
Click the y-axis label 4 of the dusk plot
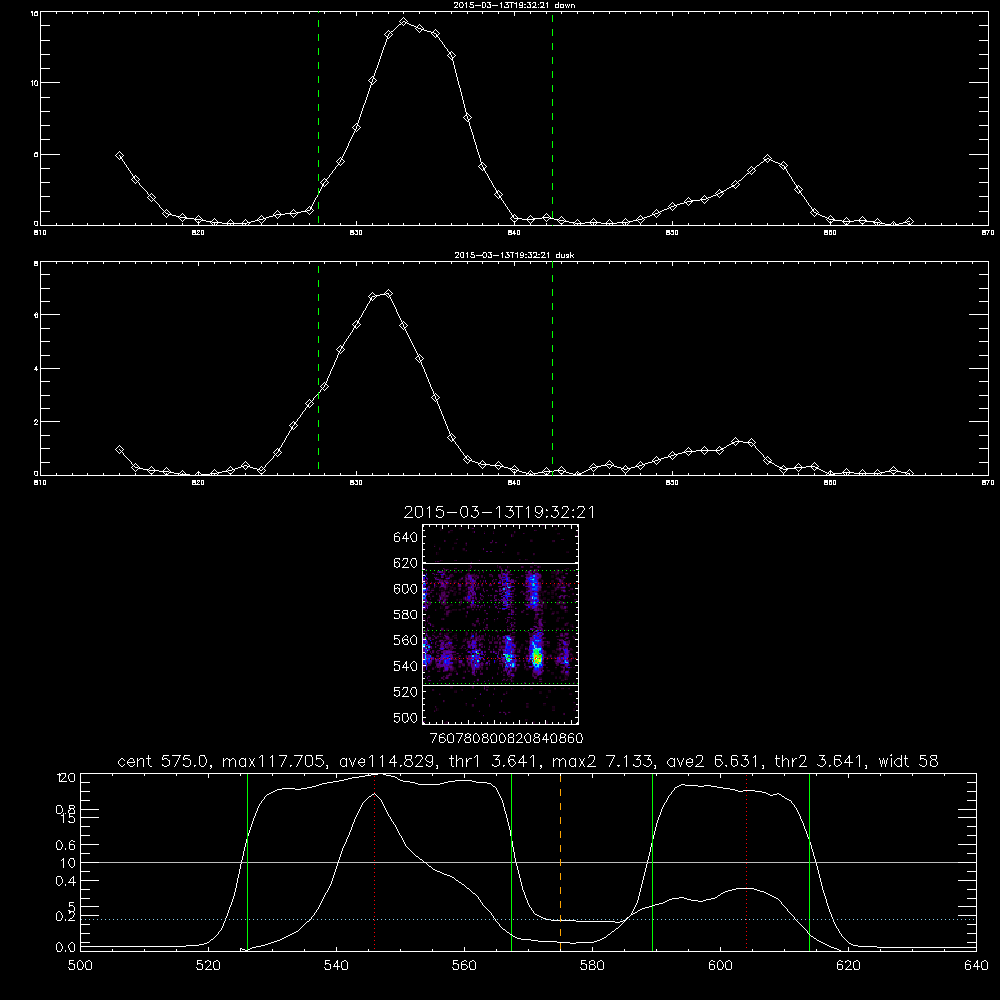pos(36,369)
